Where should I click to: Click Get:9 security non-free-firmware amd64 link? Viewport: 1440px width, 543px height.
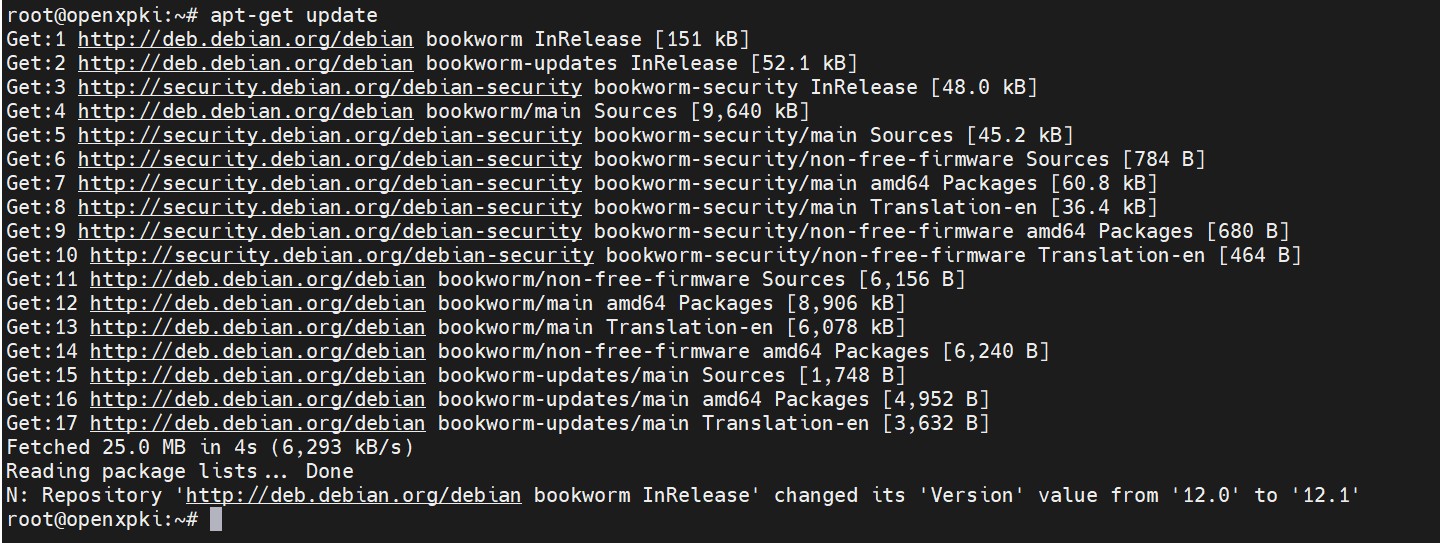329,232
